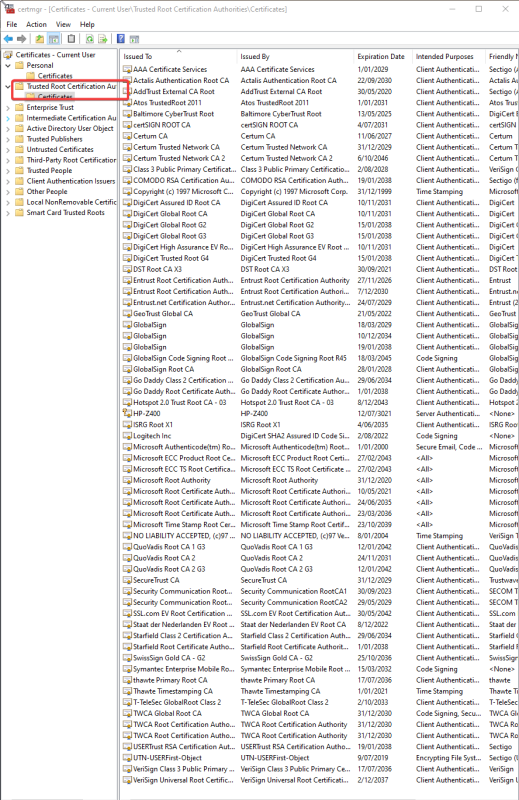The image size is (519, 800).
Task: Expand Intermediate Certification Authorities node
Action: (8, 118)
